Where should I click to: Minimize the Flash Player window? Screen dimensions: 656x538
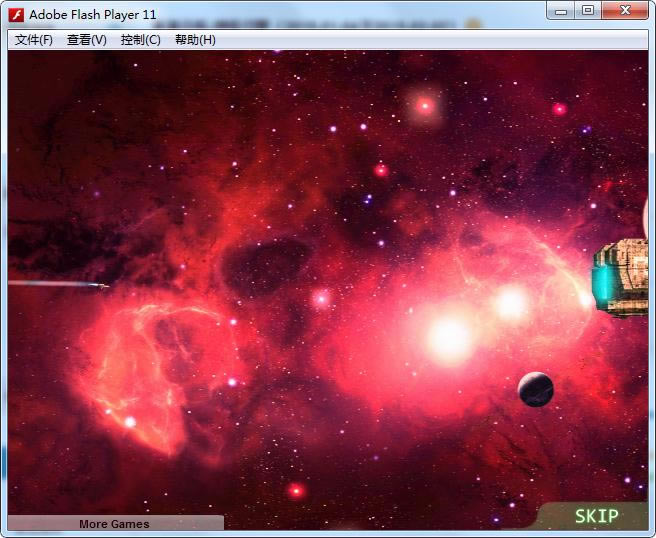[561, 11]
